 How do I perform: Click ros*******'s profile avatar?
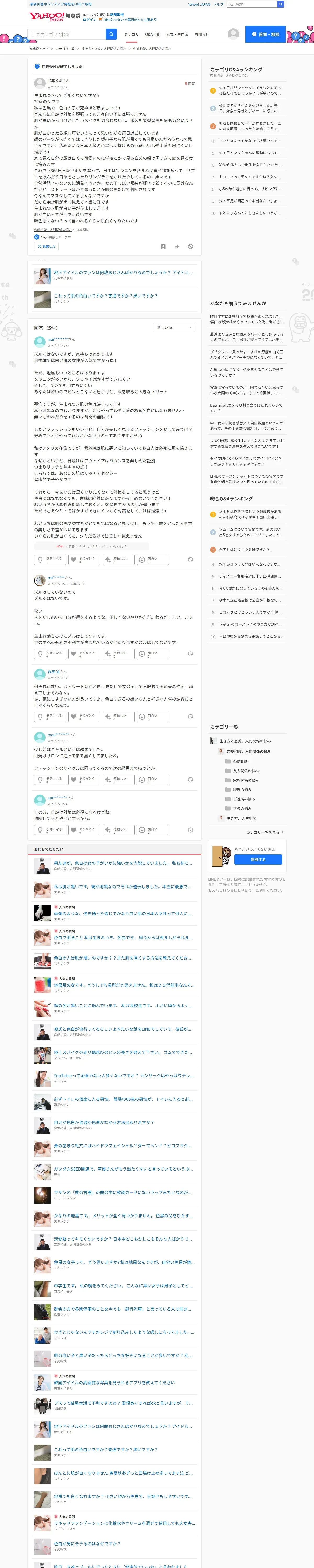click(x=39, y=580)
